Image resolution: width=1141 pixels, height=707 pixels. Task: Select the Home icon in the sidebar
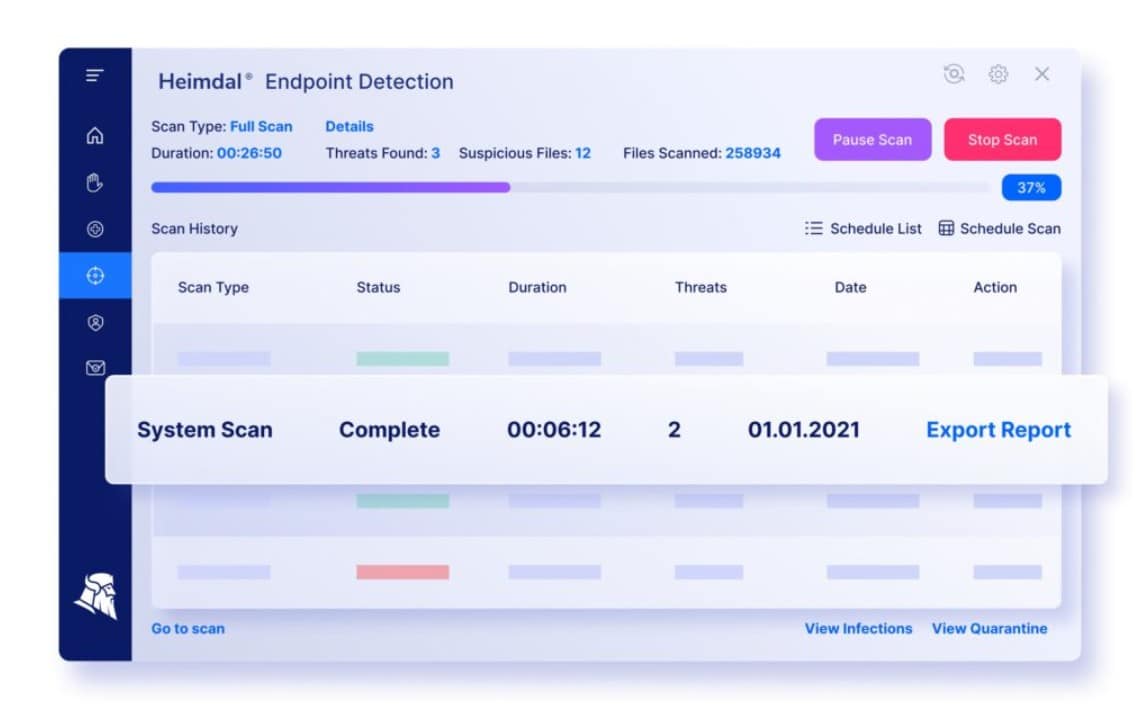click(94, 136)
